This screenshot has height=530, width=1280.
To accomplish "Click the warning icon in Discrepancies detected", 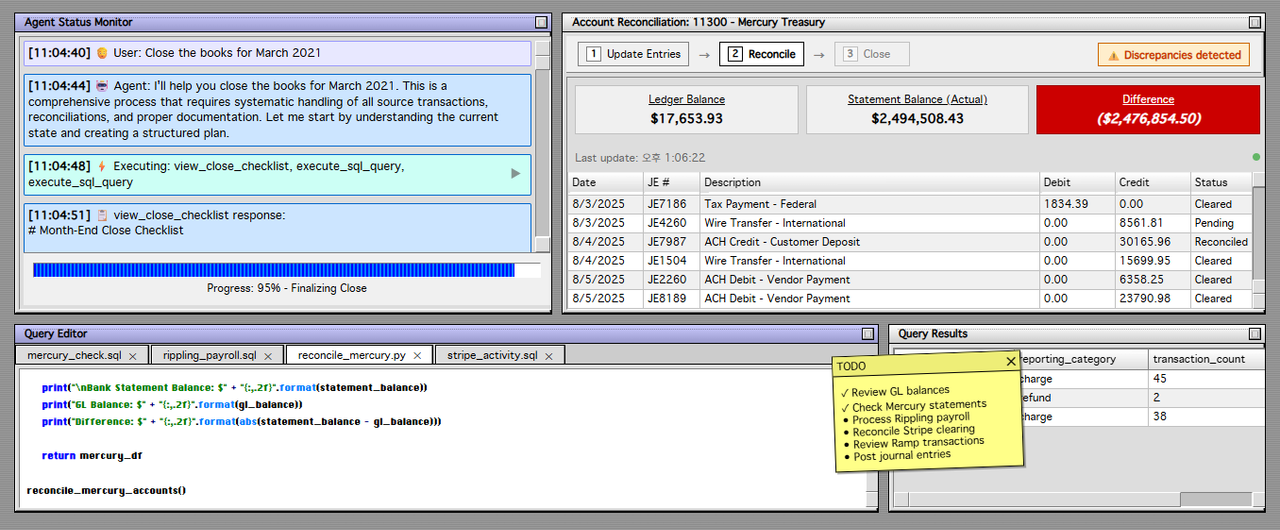I will pos(1111,55).
